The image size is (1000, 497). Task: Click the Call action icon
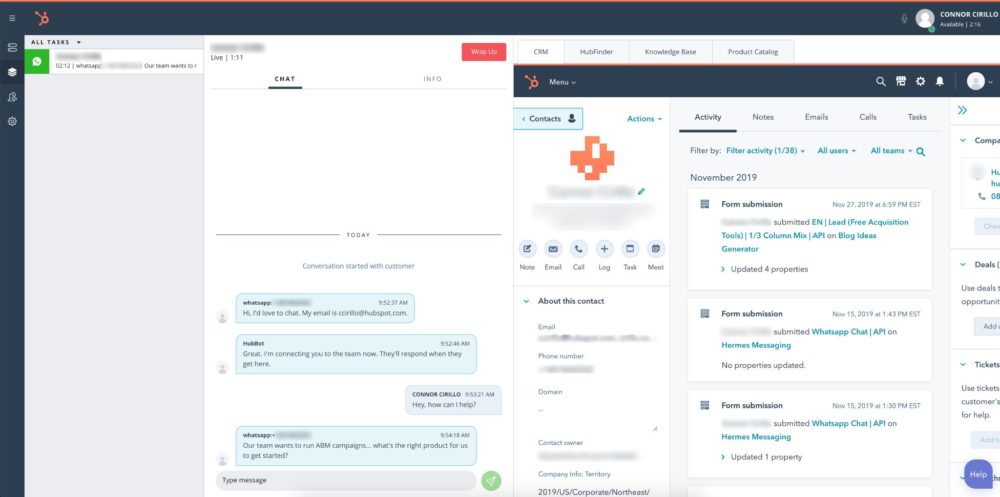(x=578, y=249)
